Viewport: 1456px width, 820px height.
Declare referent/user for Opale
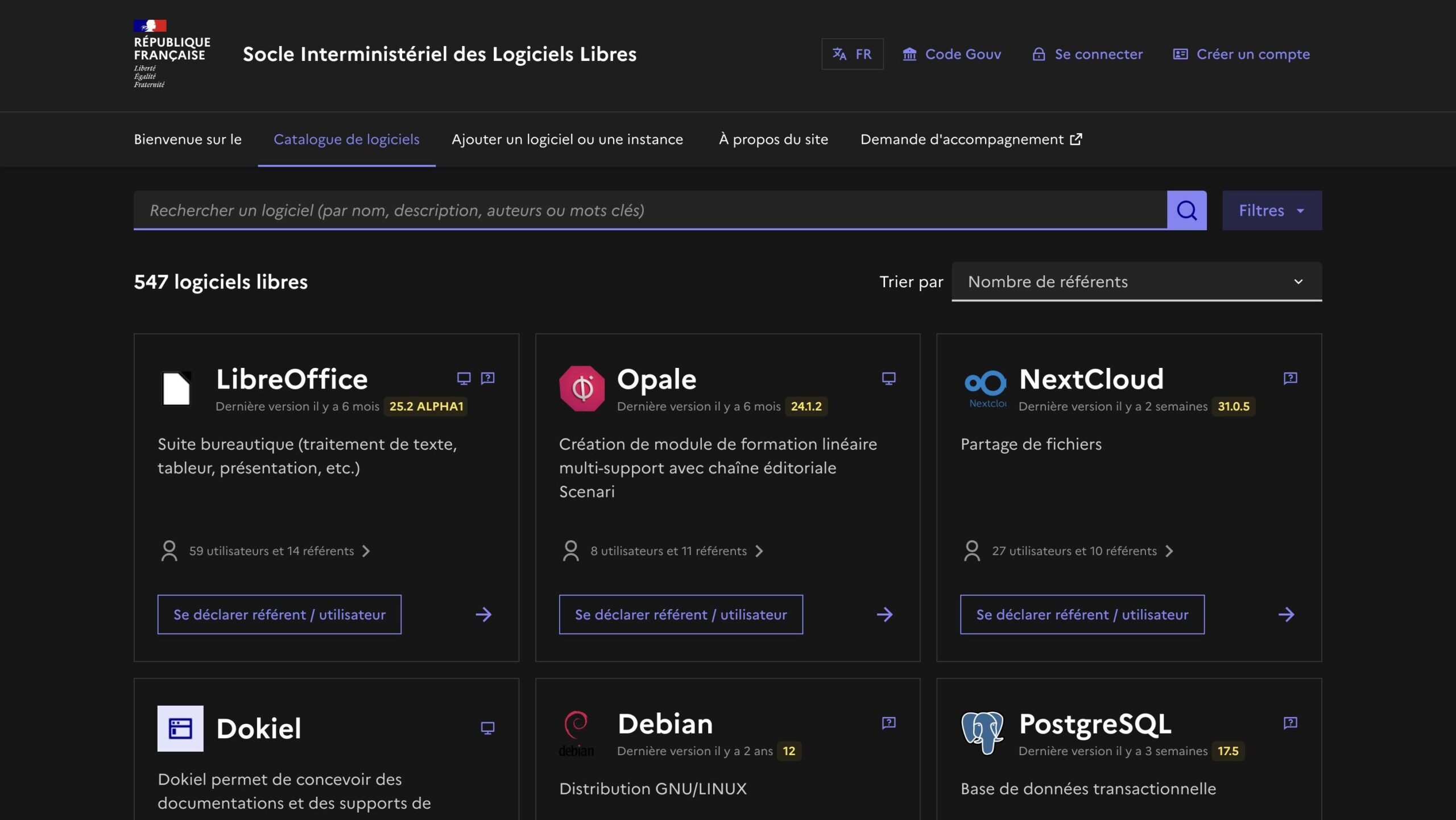coord(681,614)
